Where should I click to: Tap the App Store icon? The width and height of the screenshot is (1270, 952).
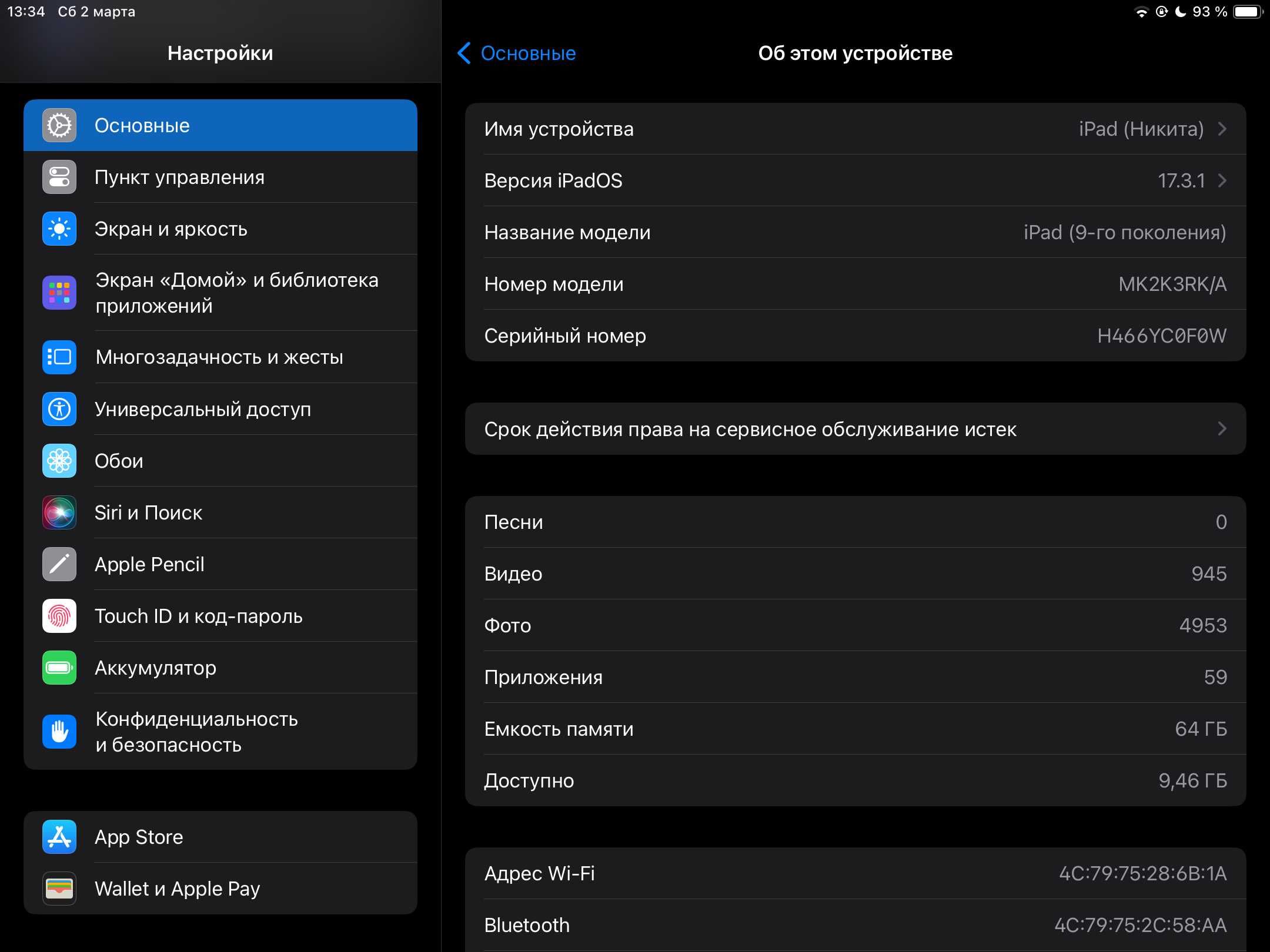pyautogui.click(x=59, y=837)
